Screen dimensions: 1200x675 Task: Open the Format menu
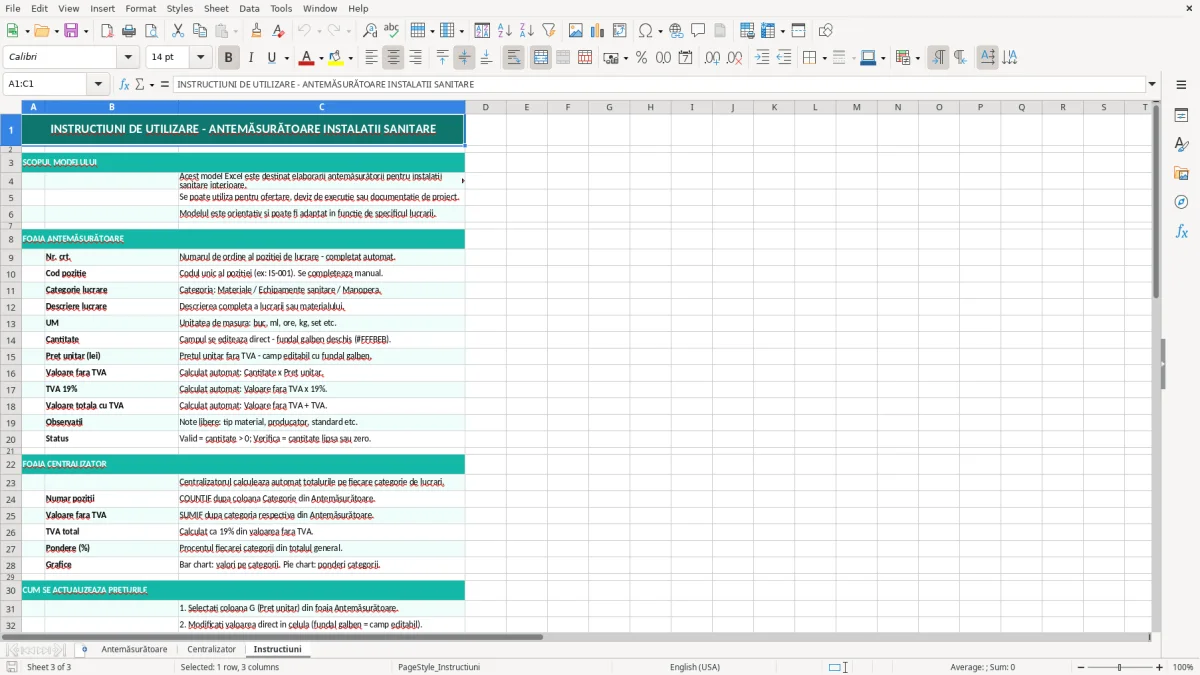pos(140,8)
